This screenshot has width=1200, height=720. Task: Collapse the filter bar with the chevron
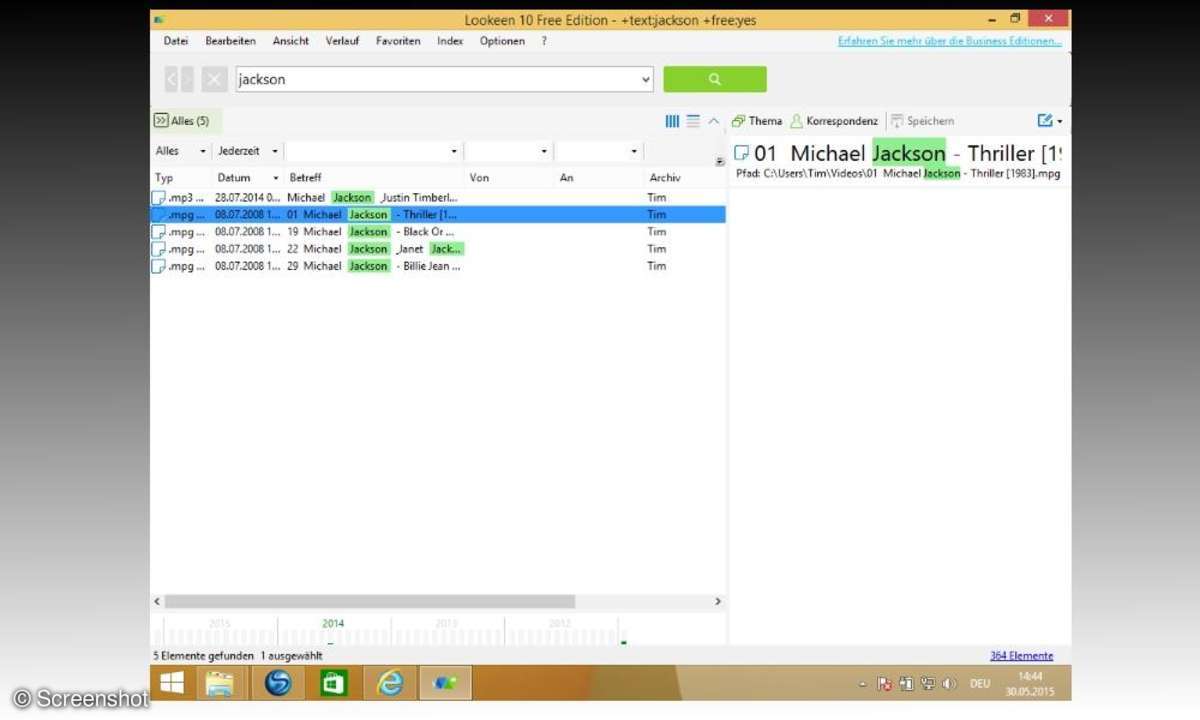point(714,121)
